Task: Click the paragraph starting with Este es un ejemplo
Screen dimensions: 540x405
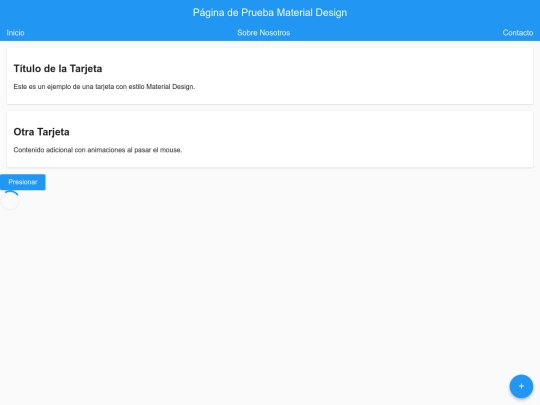Action: pyautogui.click(x=104, y=87)
